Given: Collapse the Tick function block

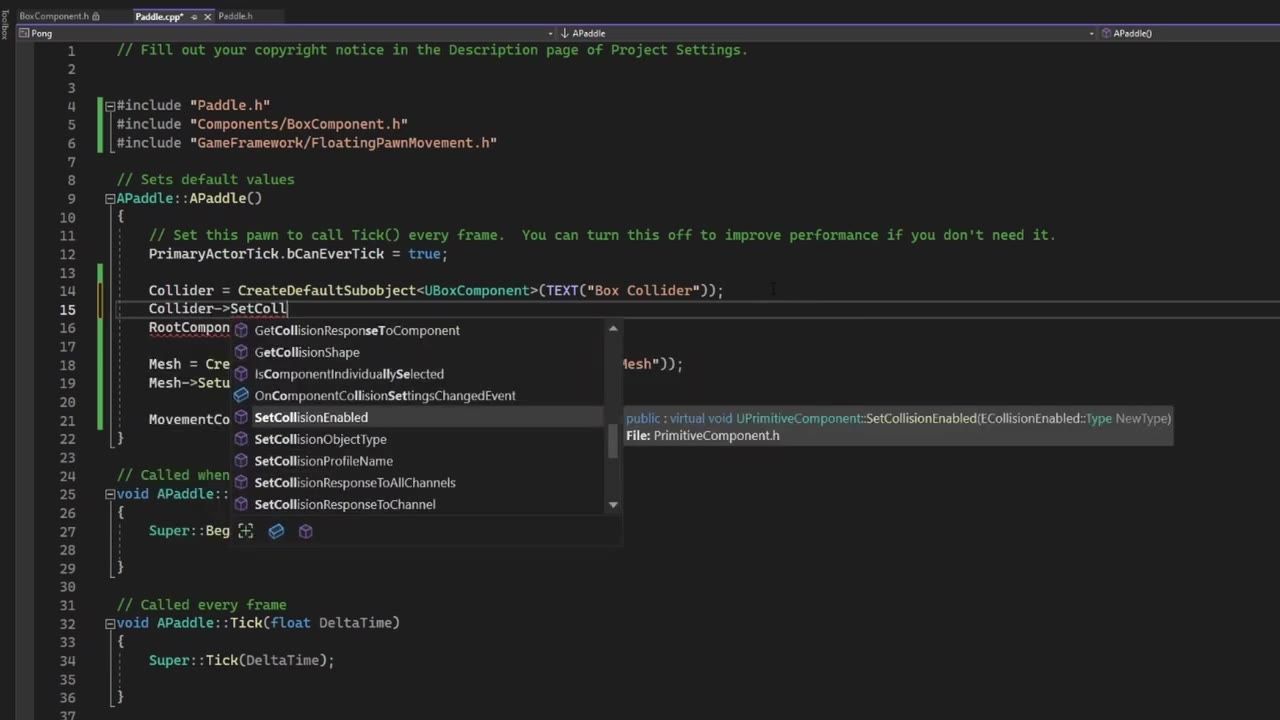Looking at the screenshot, I should [x=110, y=623].
